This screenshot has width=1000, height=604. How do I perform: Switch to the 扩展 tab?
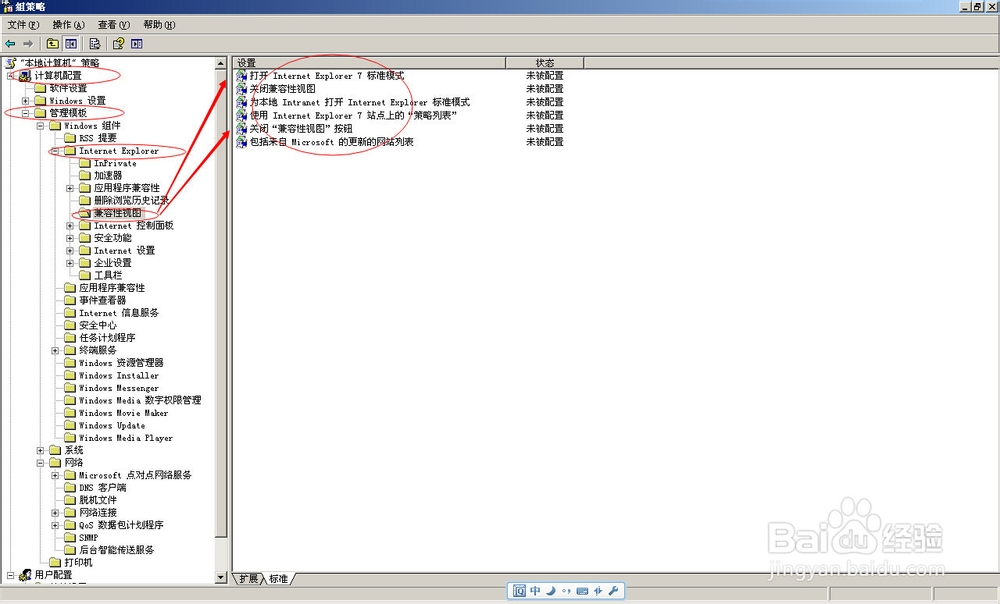pos(249,578)
